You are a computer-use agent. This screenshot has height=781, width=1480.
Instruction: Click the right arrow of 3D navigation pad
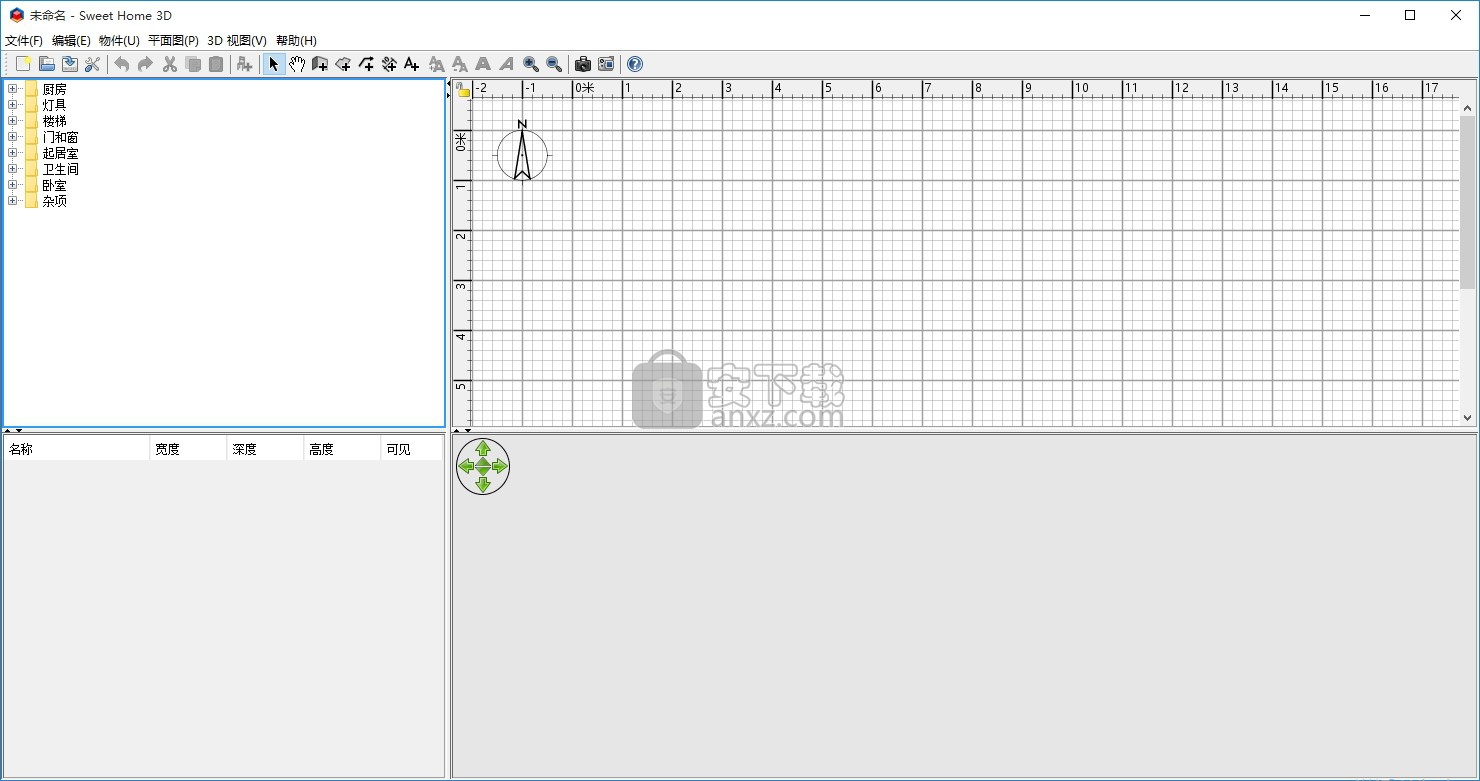501,466
